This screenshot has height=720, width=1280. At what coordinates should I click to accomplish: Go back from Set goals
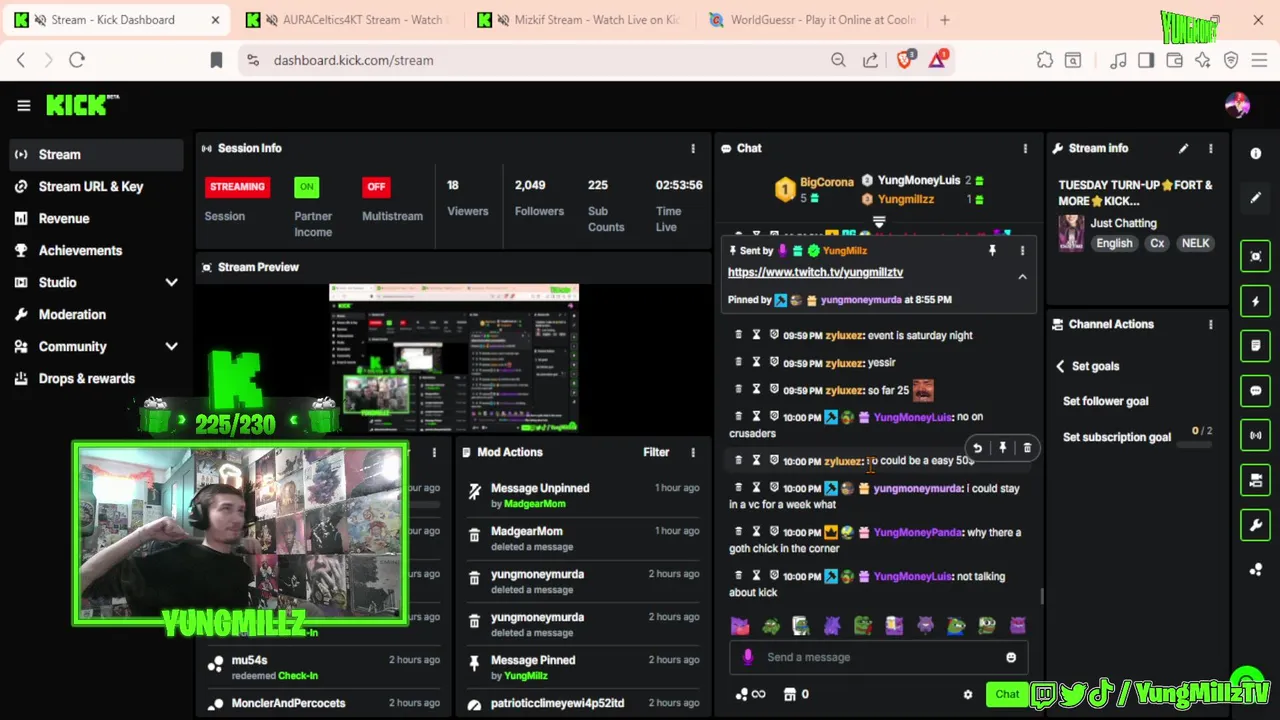tap(1060, 366)
